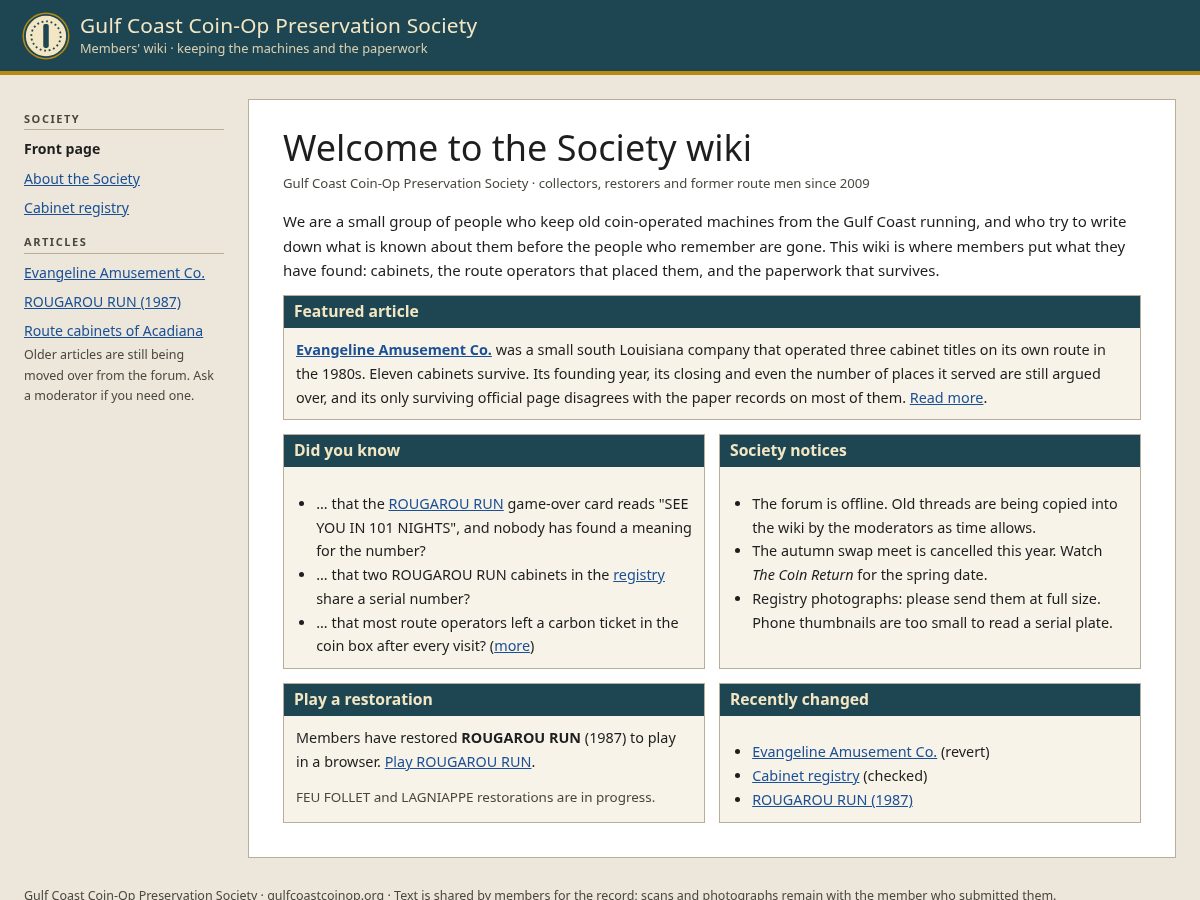This screenshot has width=1200, height=900.
Task: Open Cabinet registry in Recently changed
Action: pos(806,776)
